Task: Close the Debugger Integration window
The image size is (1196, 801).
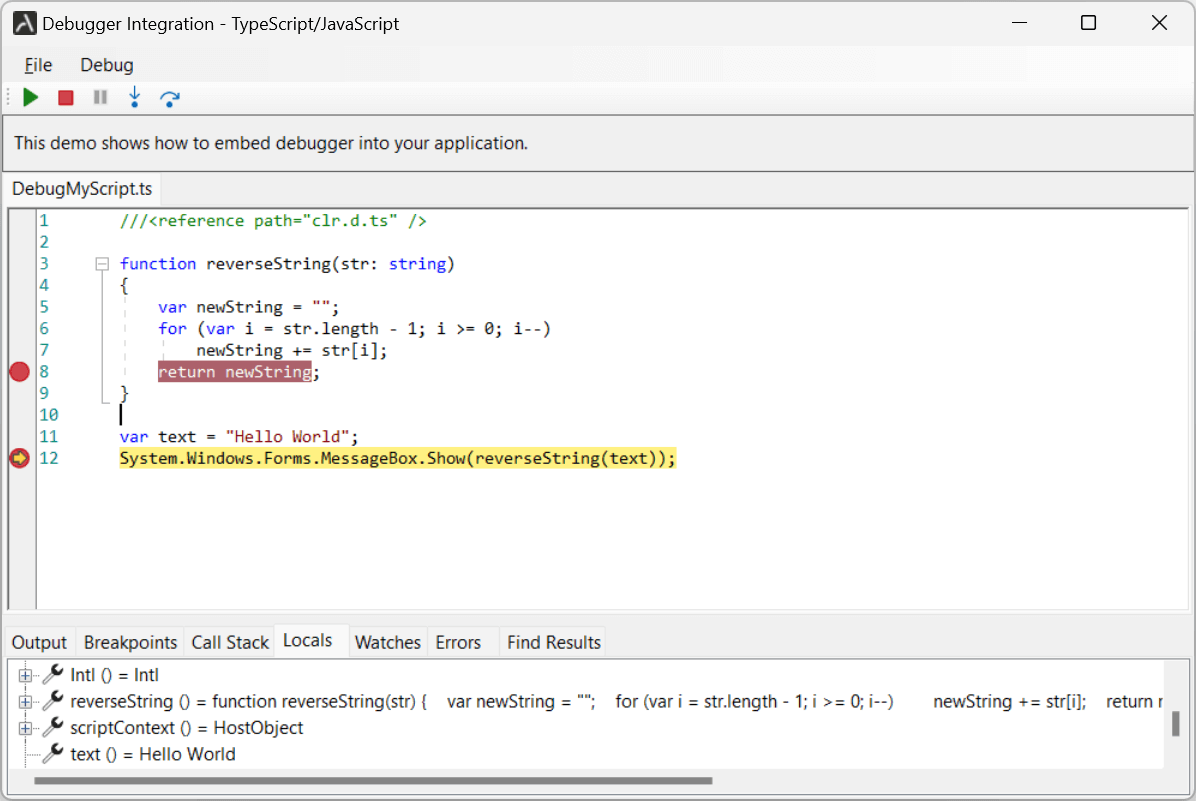Action: (x=1159, y=23)
